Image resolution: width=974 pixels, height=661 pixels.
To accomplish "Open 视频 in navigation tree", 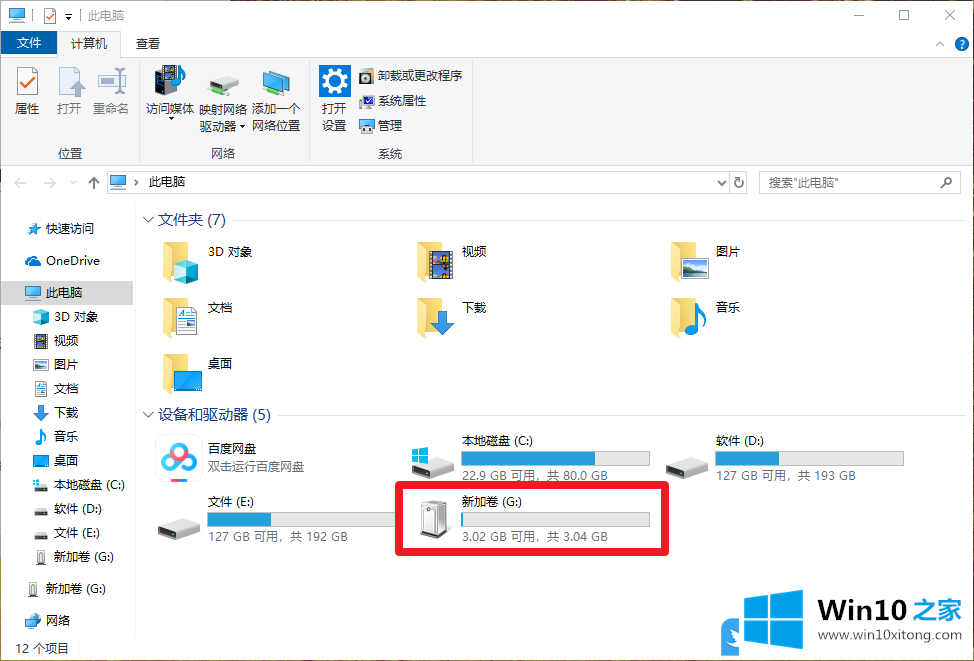I will (x=56, y=340).
